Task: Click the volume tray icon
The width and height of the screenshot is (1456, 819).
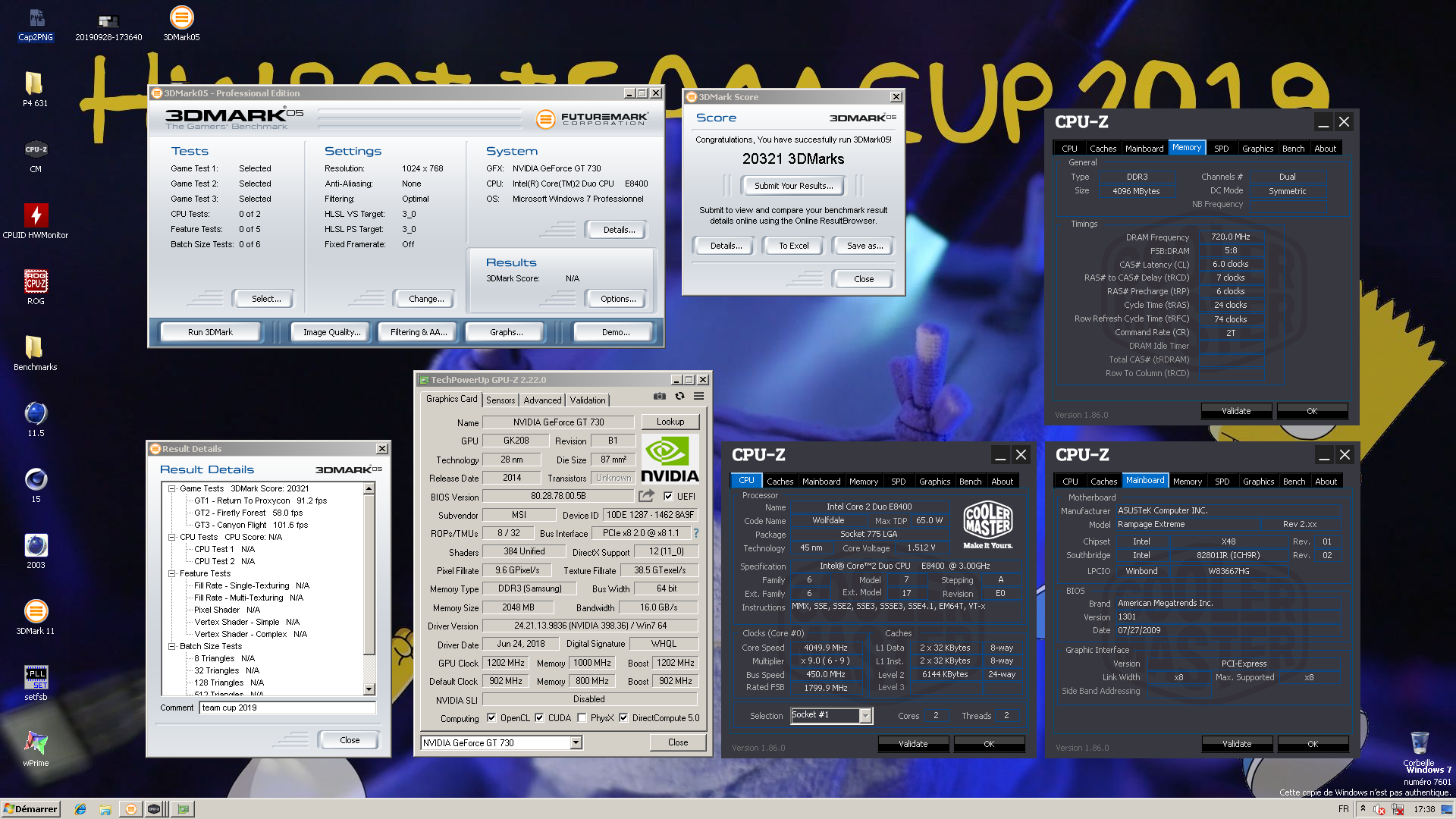Action: point(1379,809)
